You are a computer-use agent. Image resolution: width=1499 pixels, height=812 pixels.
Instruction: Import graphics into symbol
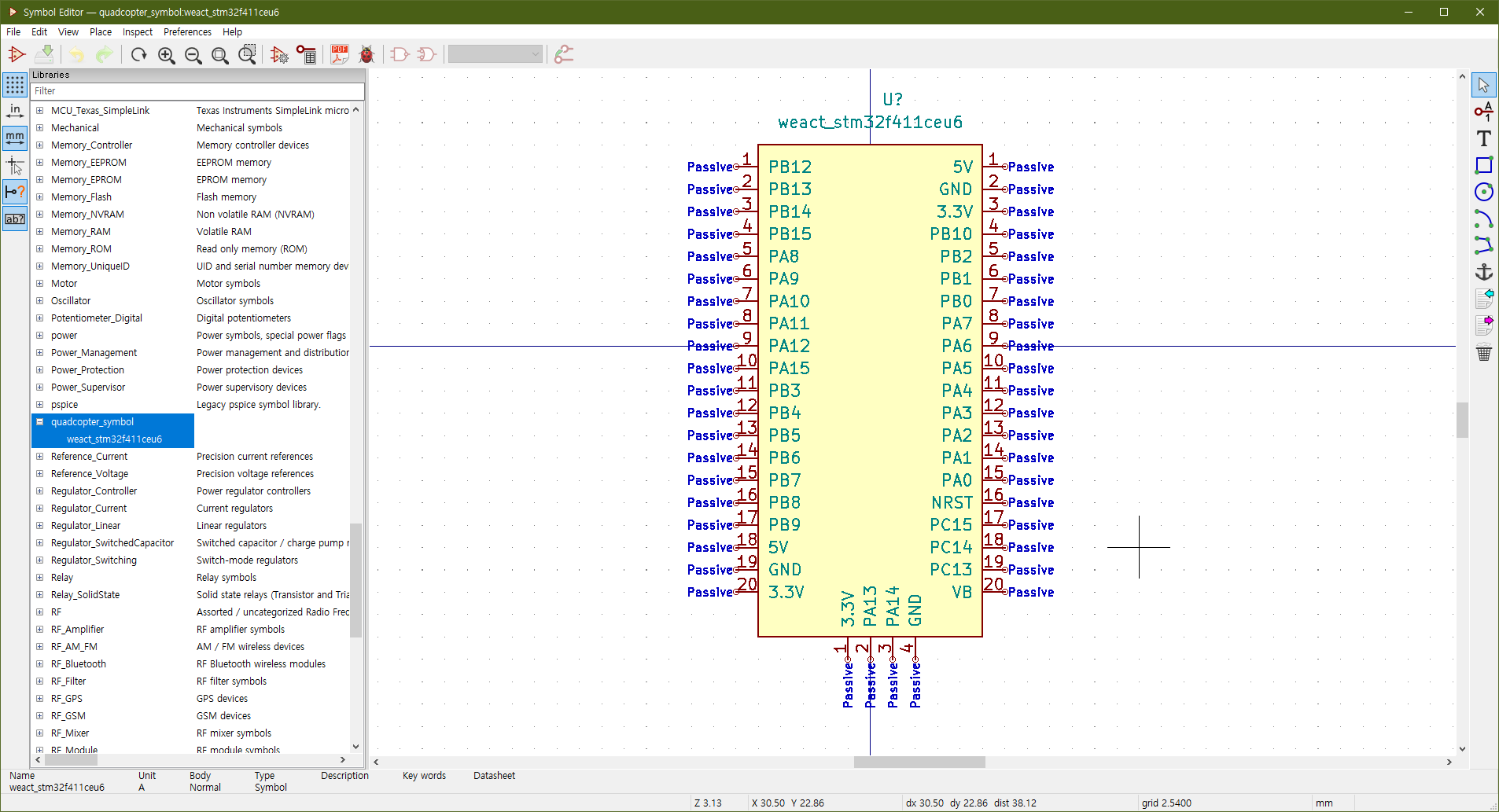coord(1483,299)
